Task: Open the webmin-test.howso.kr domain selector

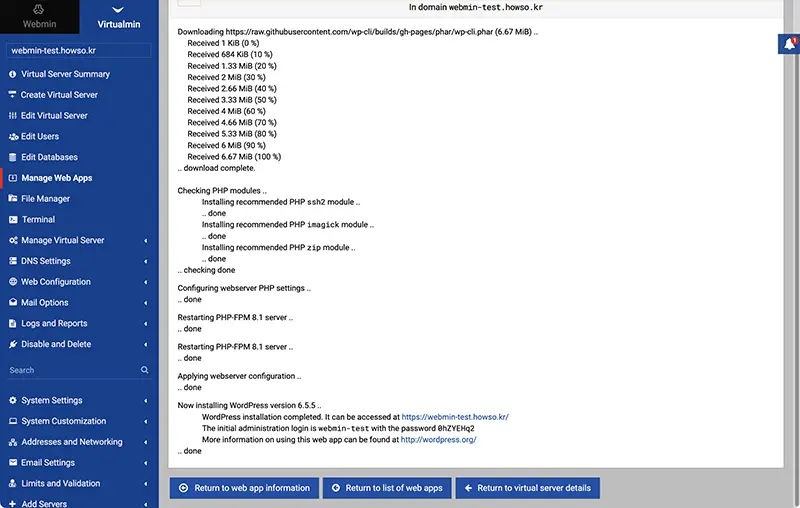Action: click(79, 50)
